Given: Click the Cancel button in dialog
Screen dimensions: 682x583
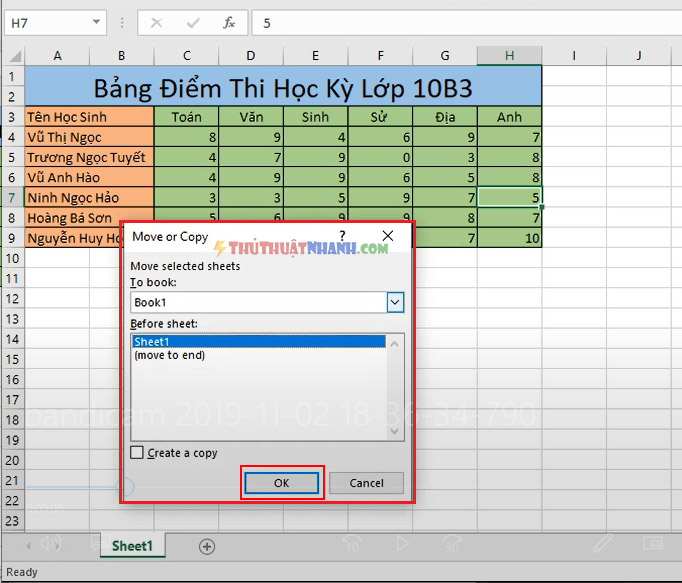Looking at the screenshot, I should pos(366,483).
